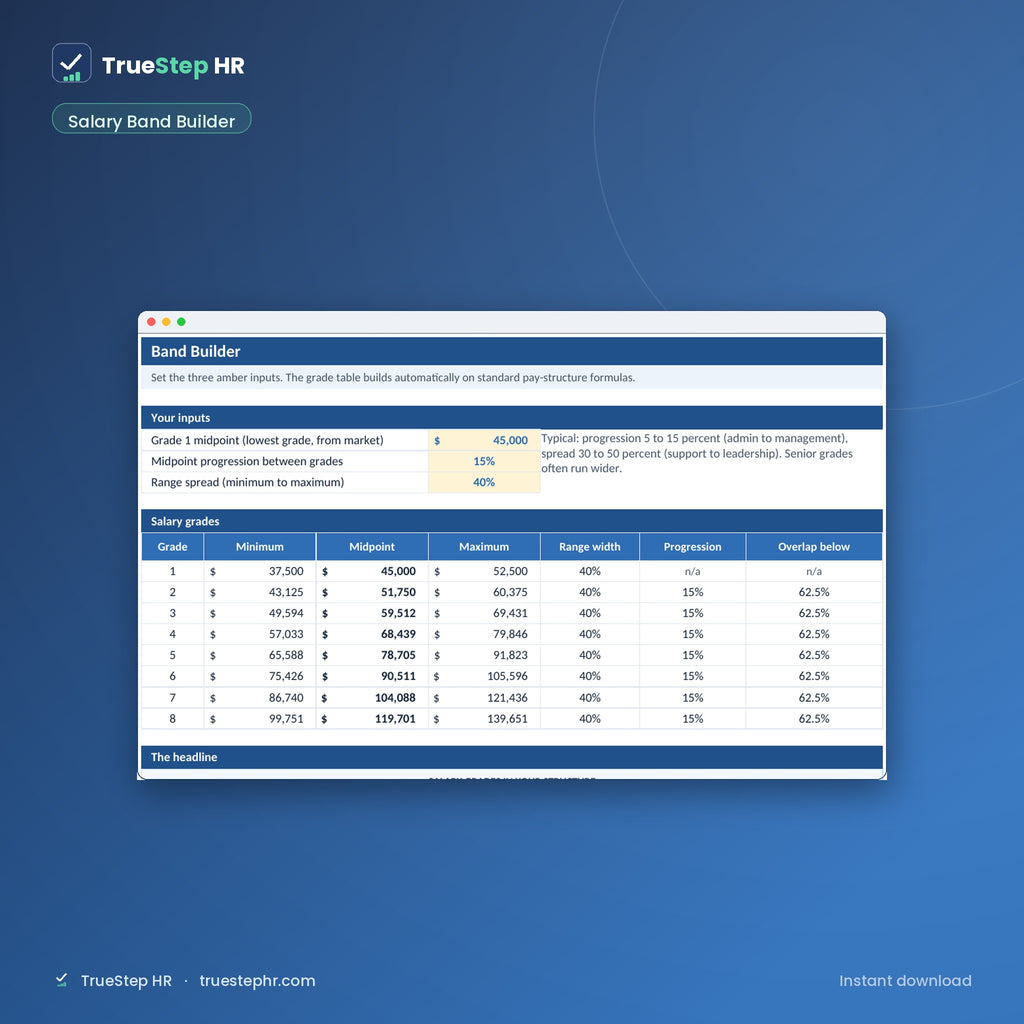Click the Your inputs section header
Viewport: 1024px width, 1024px height.
(511, 417)
